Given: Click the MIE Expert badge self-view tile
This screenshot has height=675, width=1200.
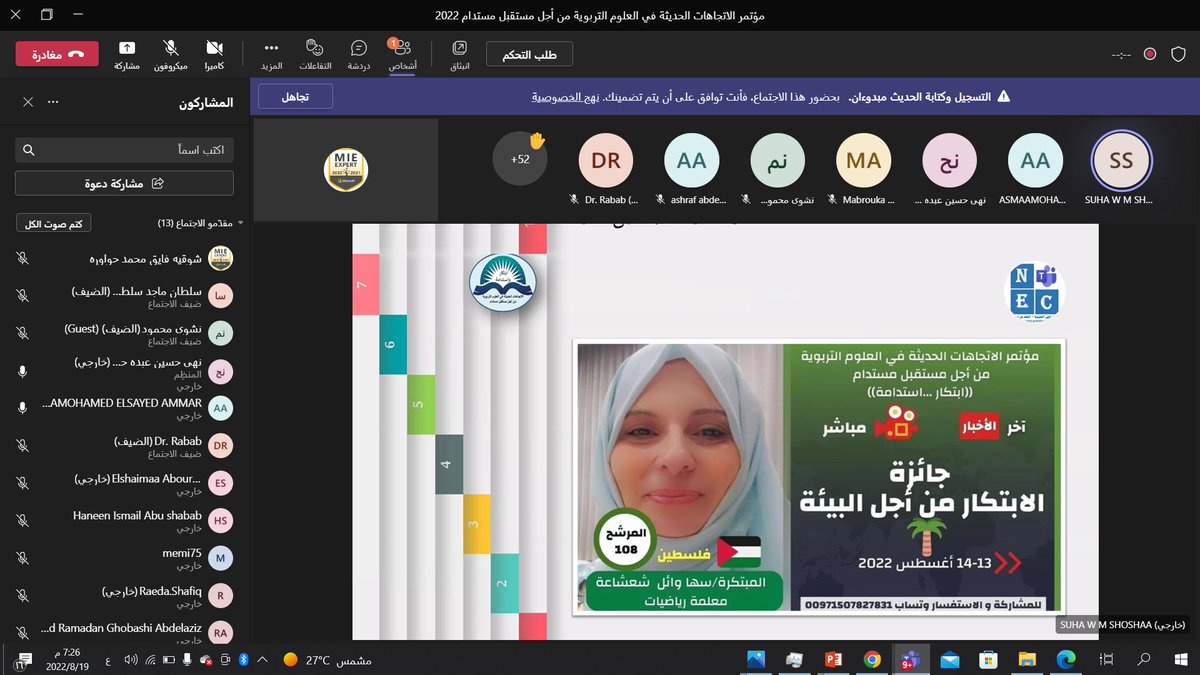Looking at the screenshot, I should click(347, 169).
